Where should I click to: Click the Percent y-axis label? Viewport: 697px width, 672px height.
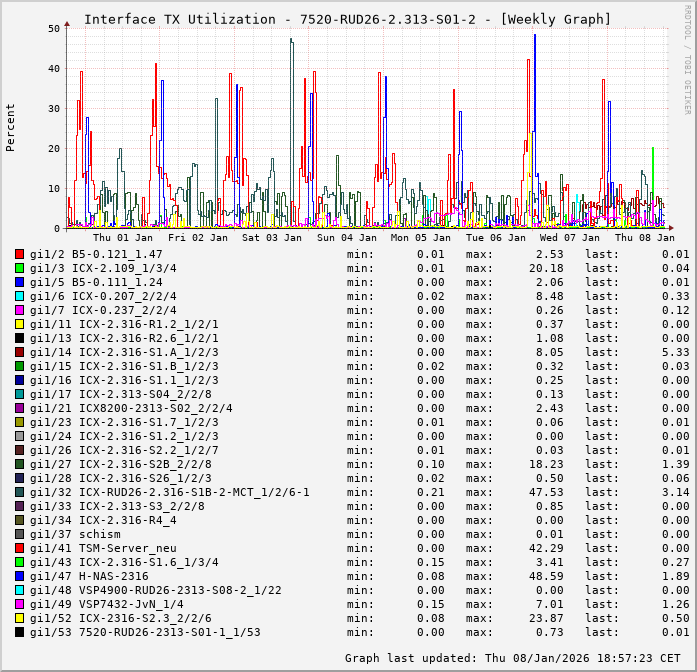(x=10, y=128)
